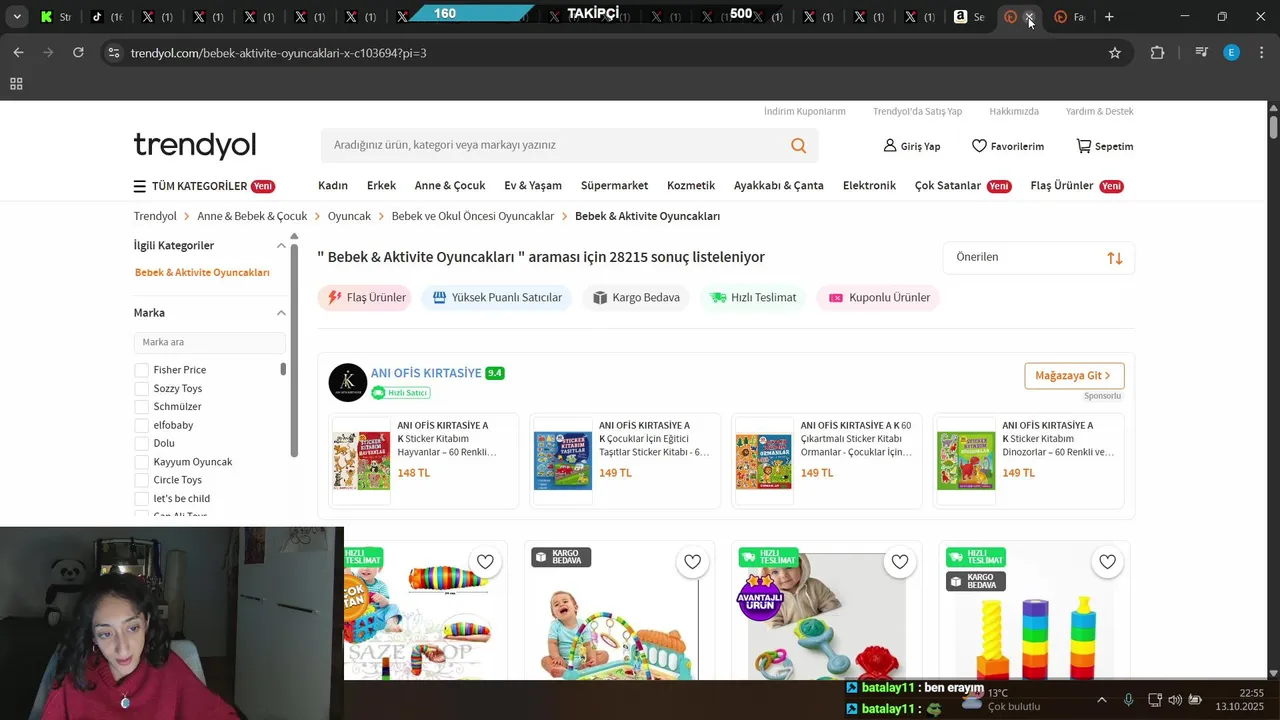Check the Fisher Price brand filter

tap(142, 371)
